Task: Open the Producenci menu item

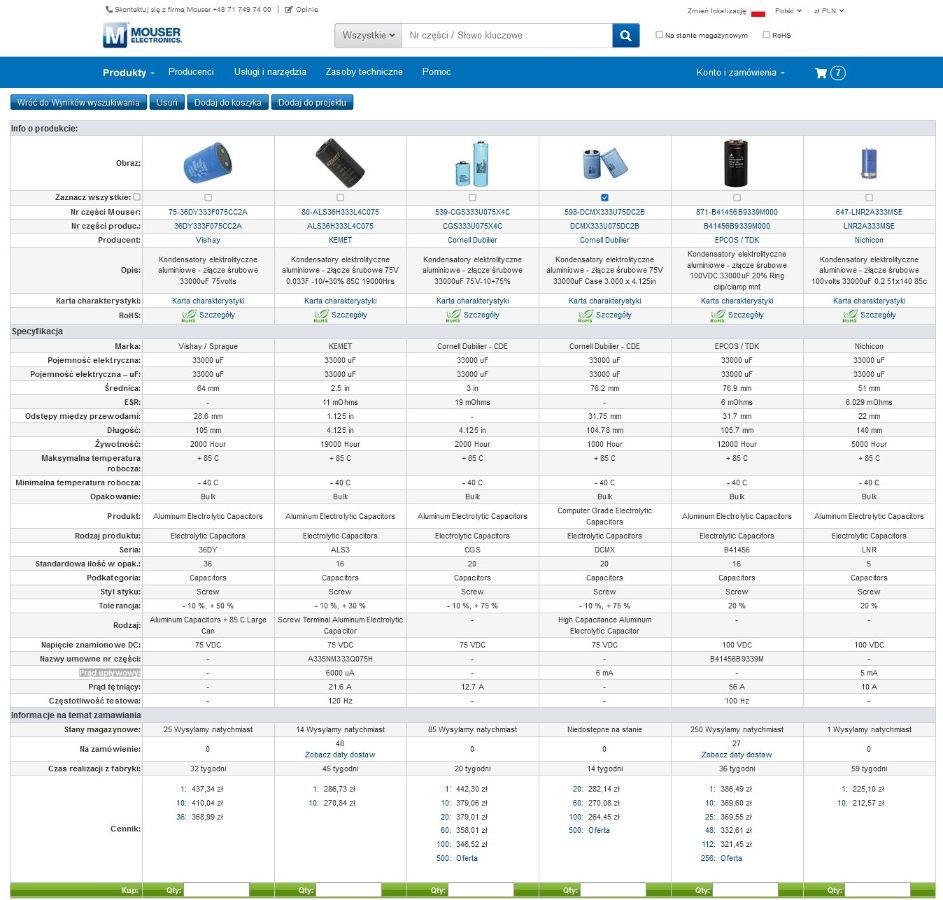Action: pos(191,72)
